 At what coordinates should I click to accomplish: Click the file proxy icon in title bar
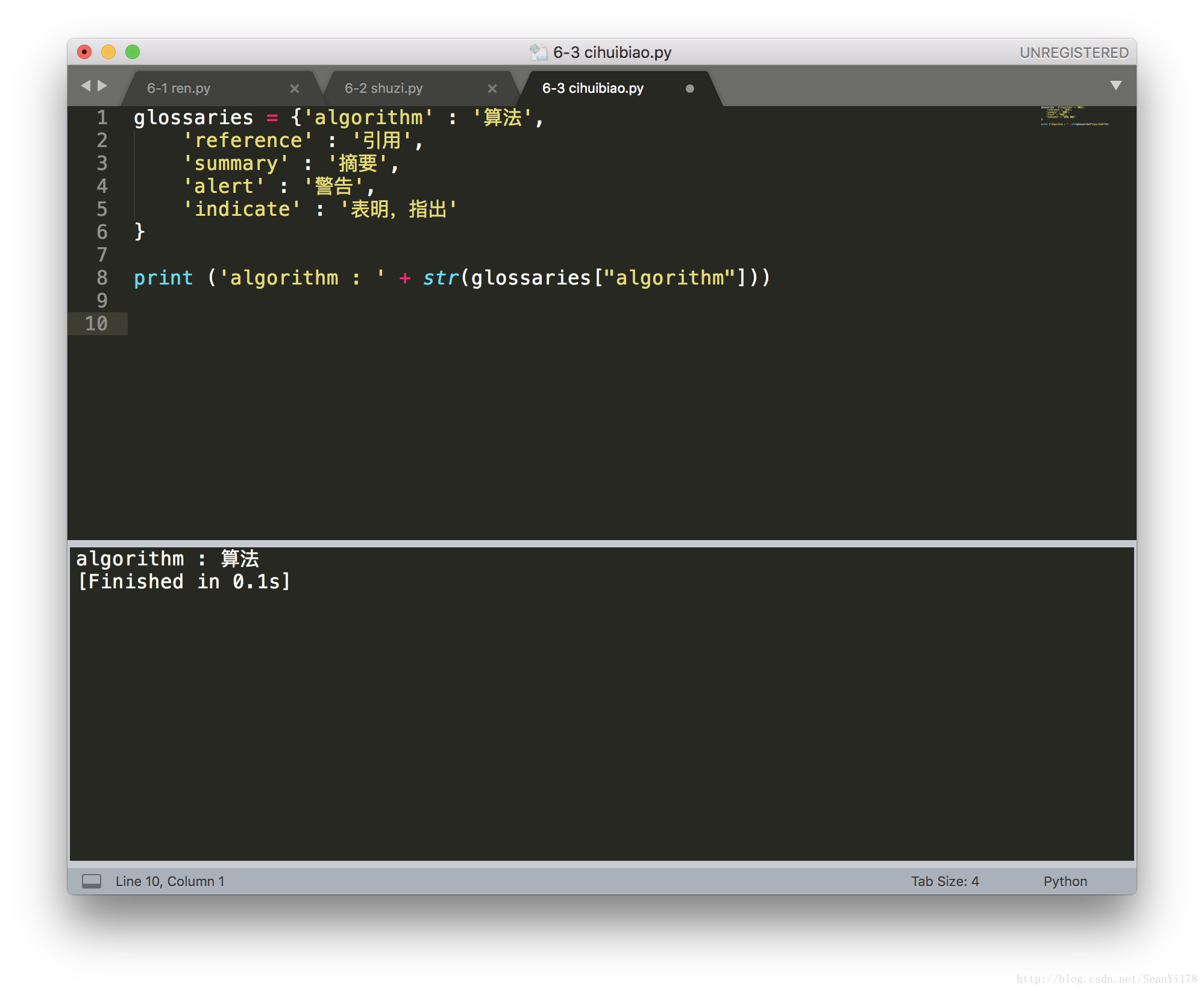click(x=538, y=52)
